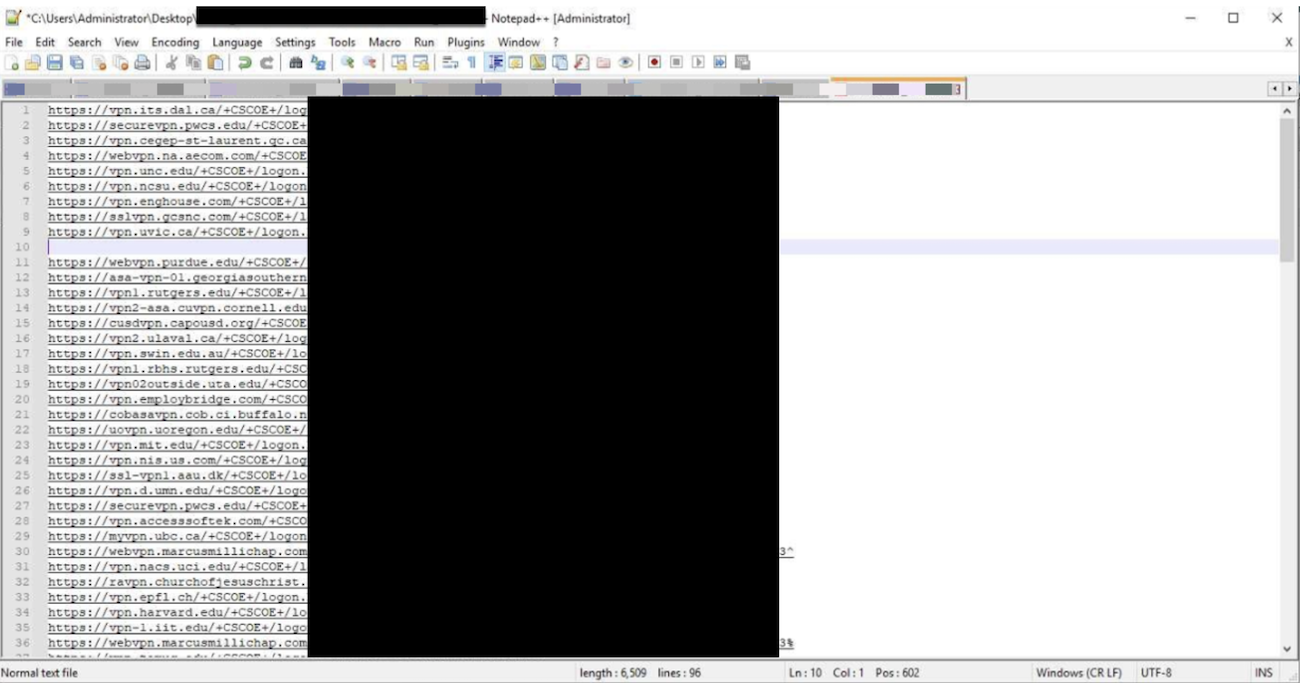Viewport: 1300px width, 683px height.
Task: Click the vpn.epfl.ch URL line
Action: [x=178, y=597]
